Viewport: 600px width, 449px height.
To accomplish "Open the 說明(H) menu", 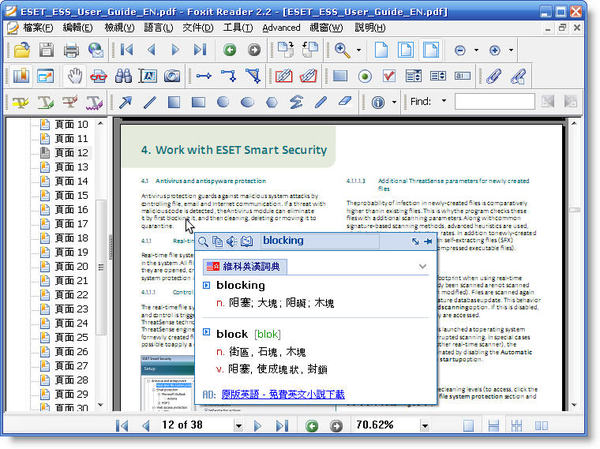I will tap(370, 28).
